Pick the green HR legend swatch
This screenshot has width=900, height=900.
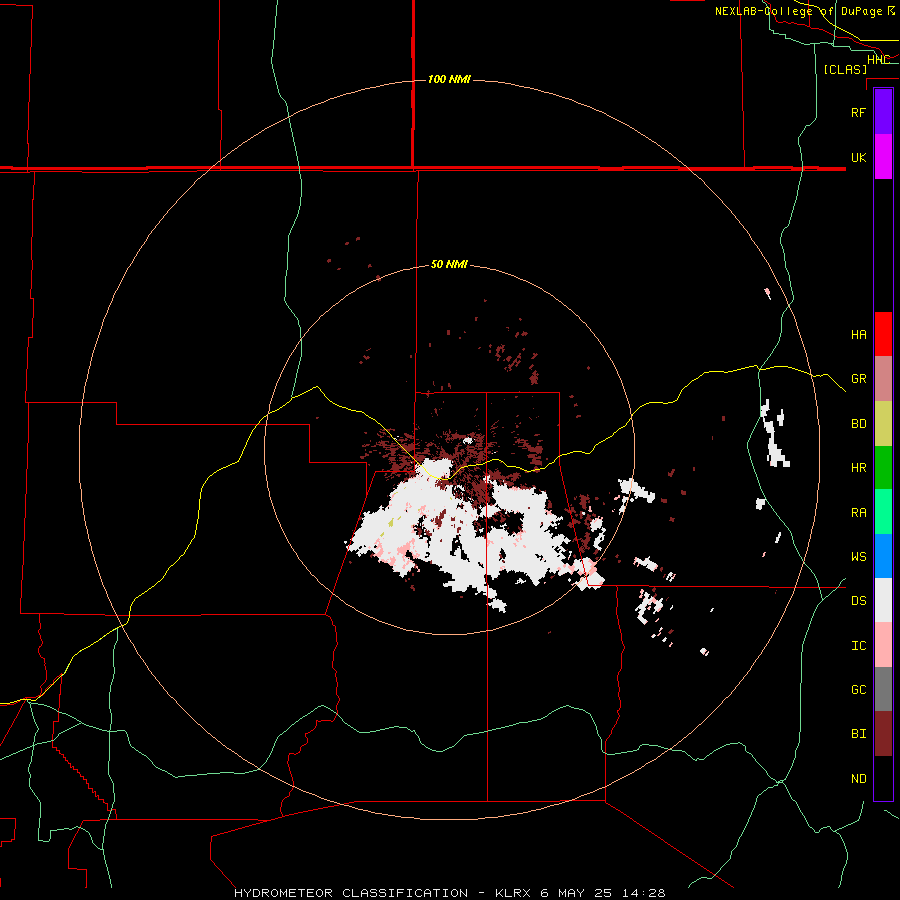[x=883, y=468]
